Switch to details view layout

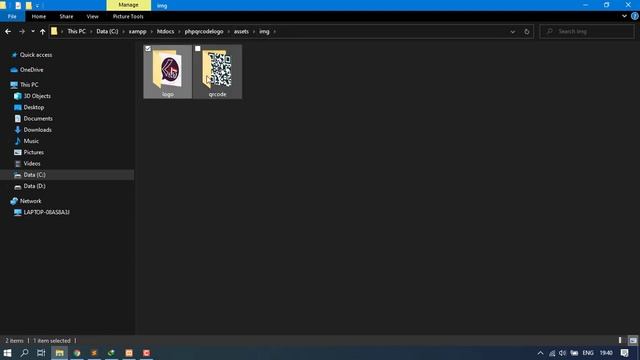tap(620, 340)
